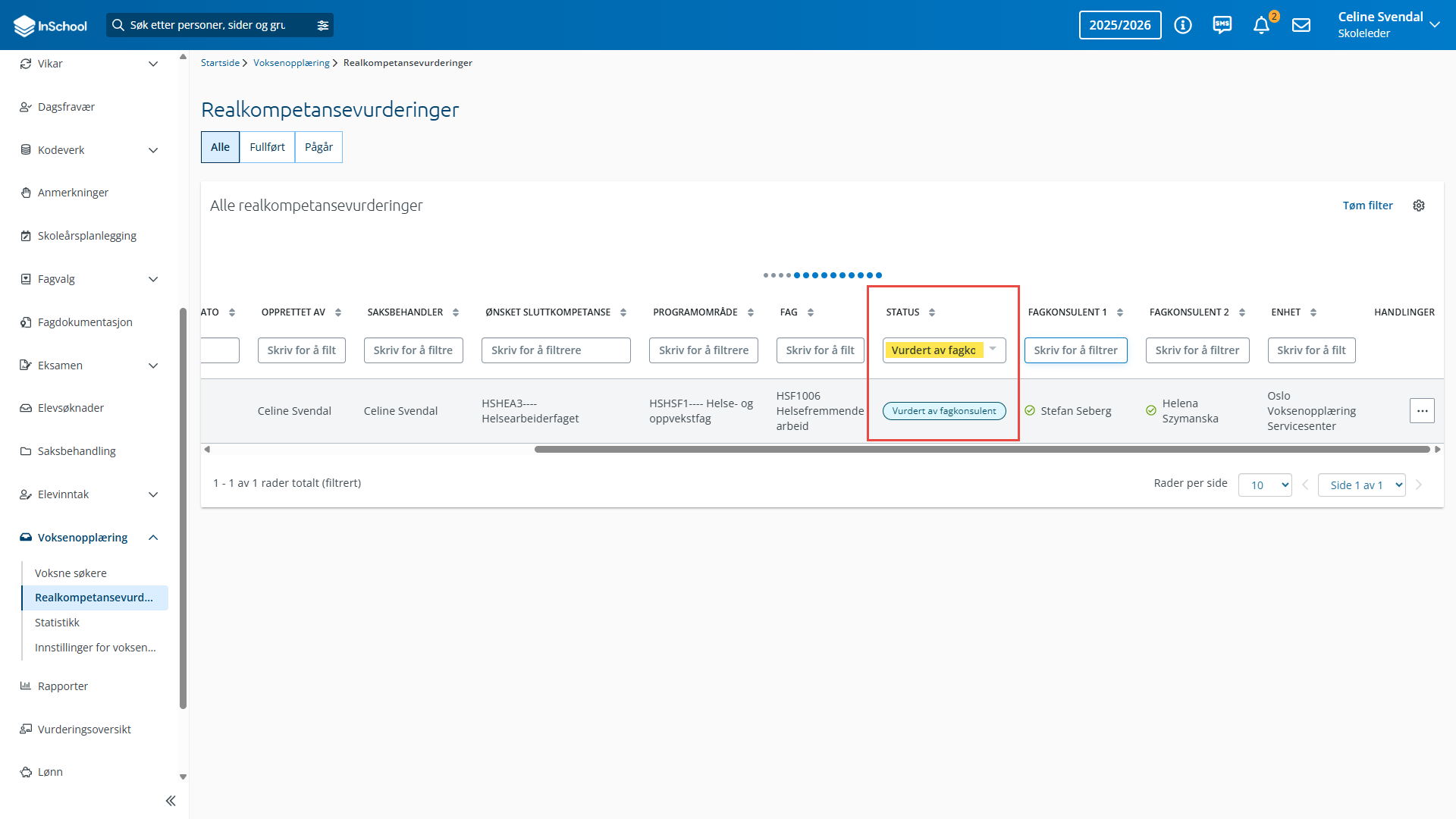Select the Alle tab
The width and height of the screenshot is (1456, 819).
coord(220,147)
